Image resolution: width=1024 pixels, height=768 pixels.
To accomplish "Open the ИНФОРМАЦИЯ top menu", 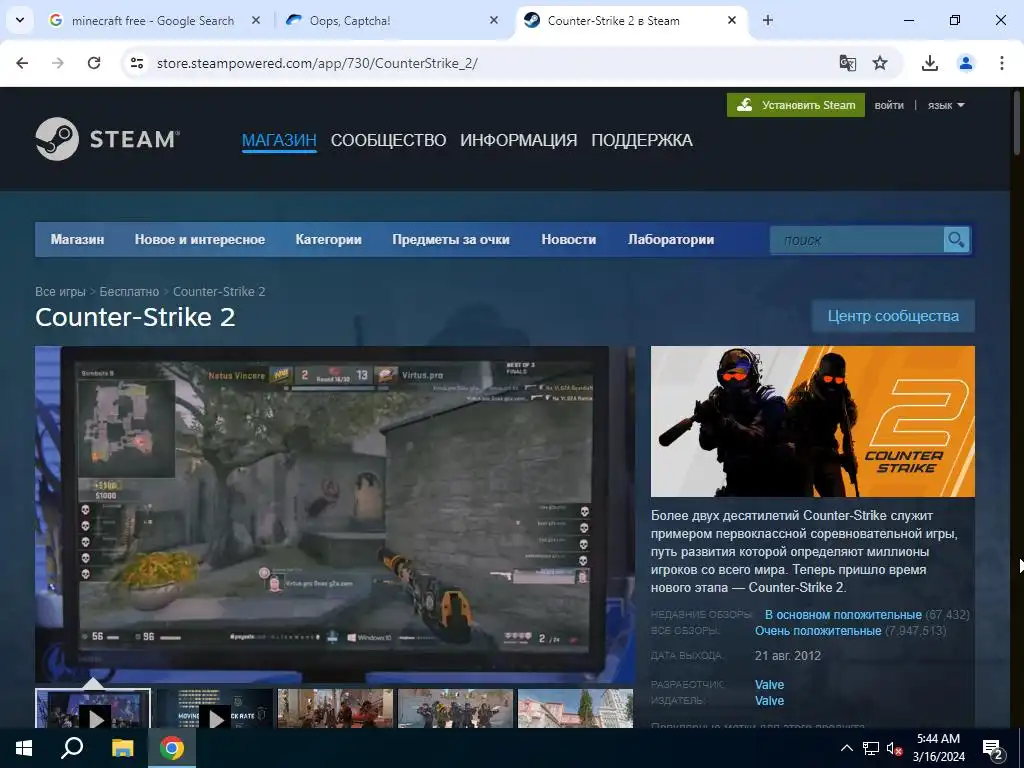I will point(519,140).
